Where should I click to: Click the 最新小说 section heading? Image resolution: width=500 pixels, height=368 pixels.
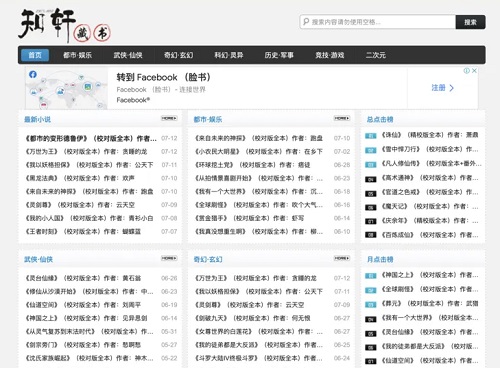tap(37, 119)
